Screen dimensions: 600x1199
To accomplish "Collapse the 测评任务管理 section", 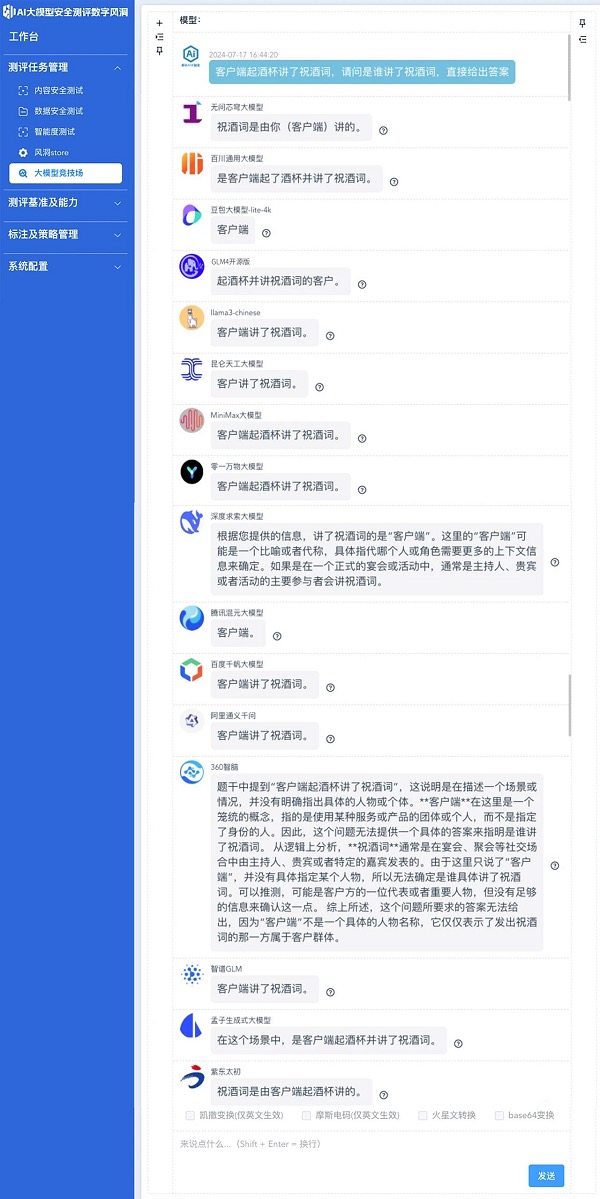I will point(64,67).
